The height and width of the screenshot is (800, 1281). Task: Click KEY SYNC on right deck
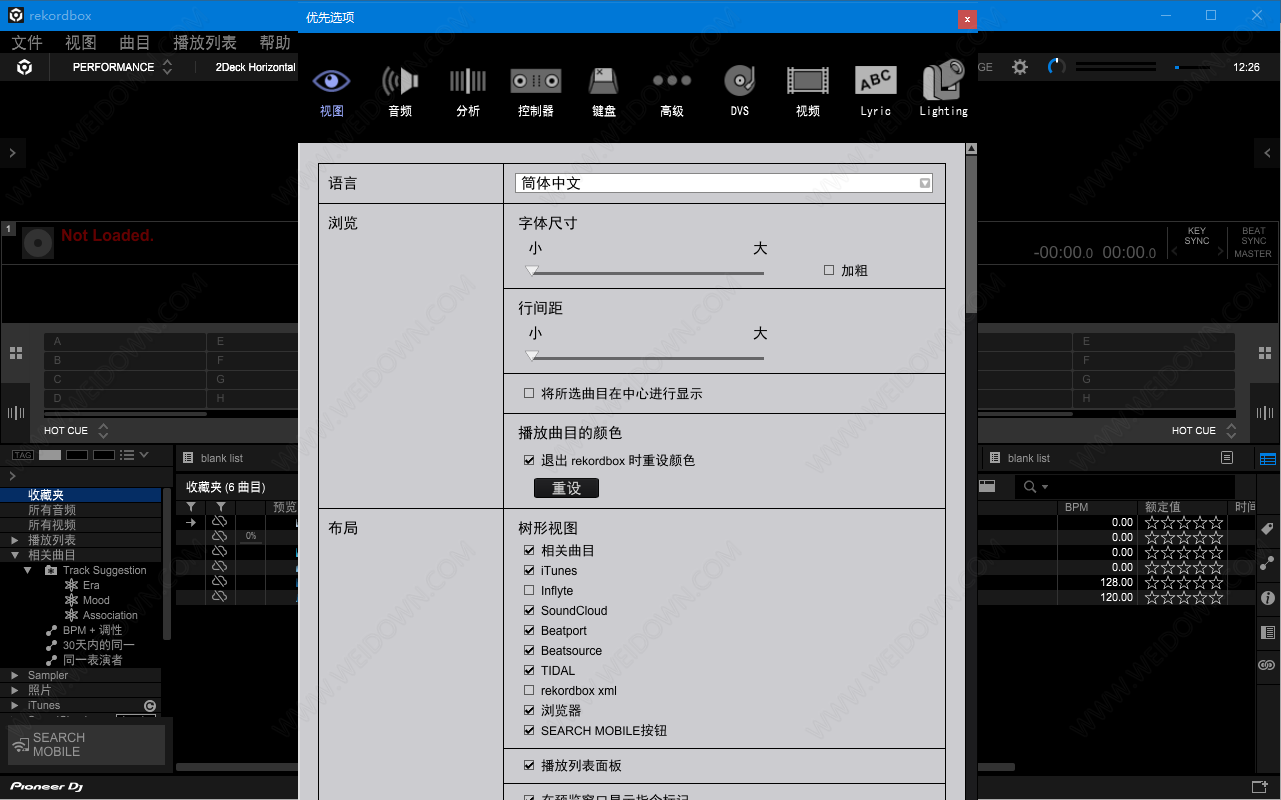(1197, 236)
